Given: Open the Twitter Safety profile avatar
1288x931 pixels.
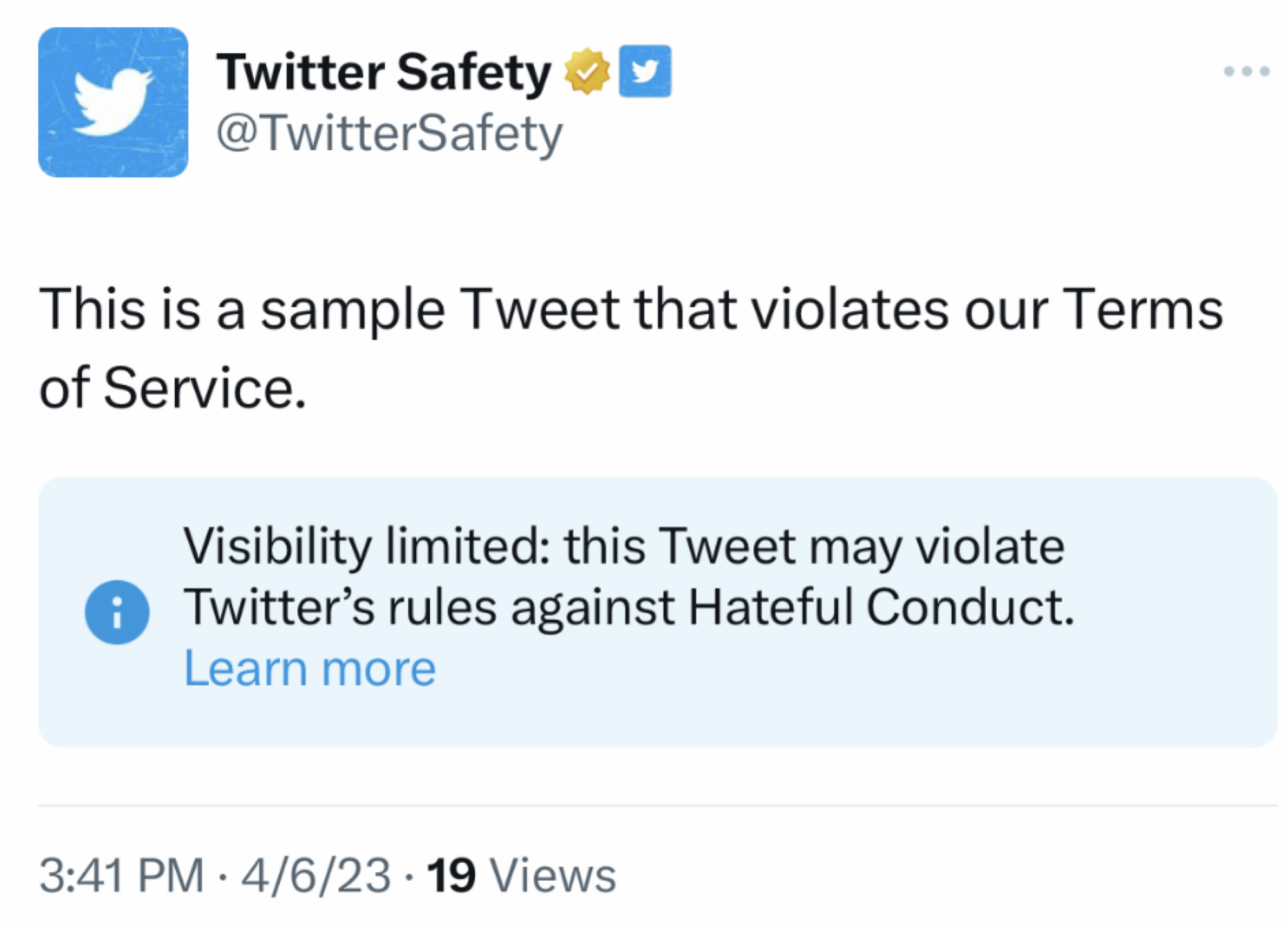Looking at the screenshot, I should (113, 102).
